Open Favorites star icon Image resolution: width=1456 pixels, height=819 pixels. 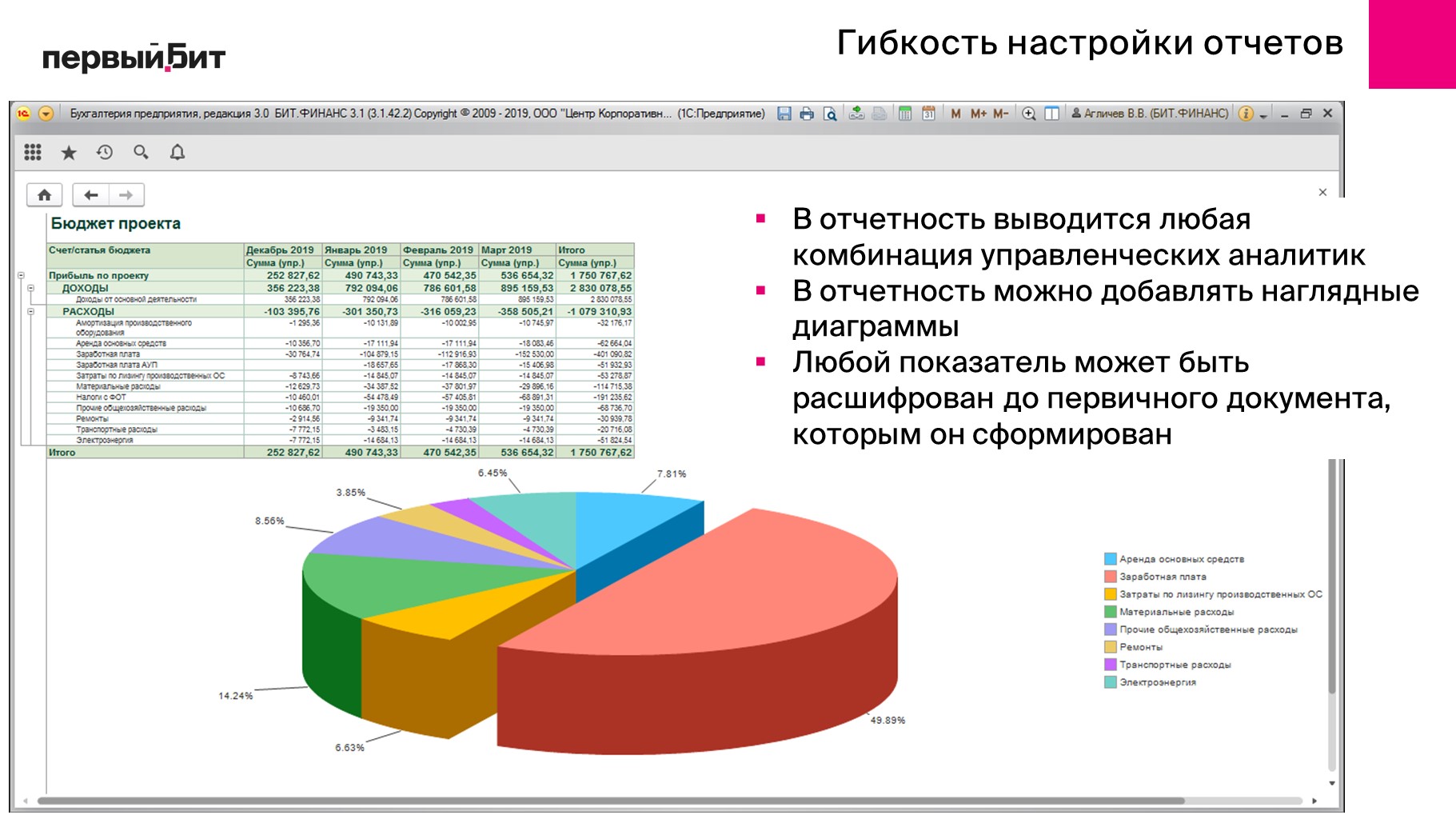pyautogui.click(x=69, y=152)
